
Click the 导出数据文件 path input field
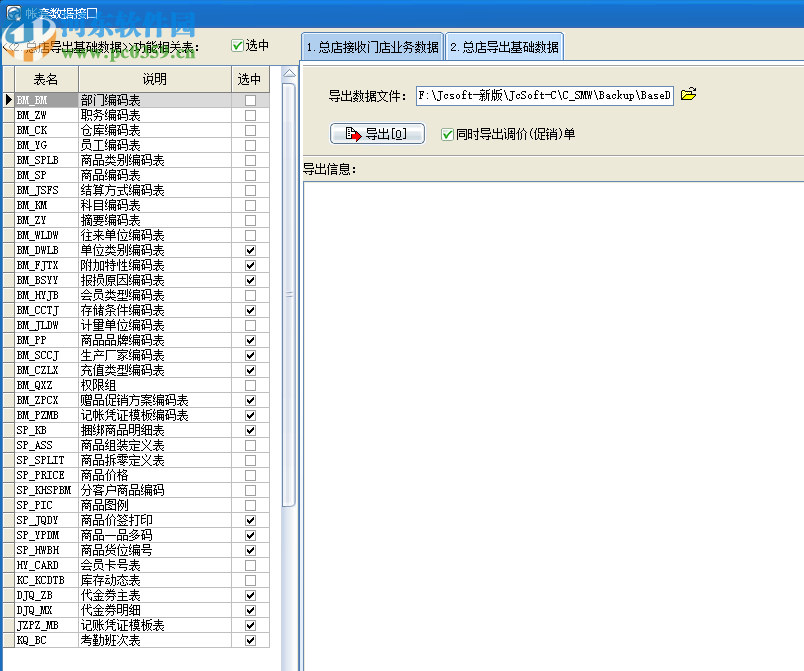pyautogui.click(x=545, y=95)
